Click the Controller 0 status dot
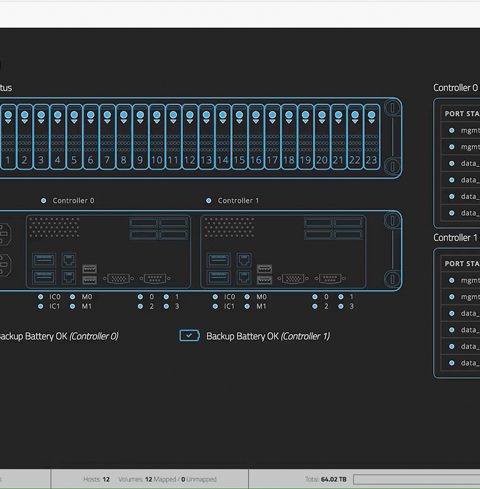480x489 pixels. click(x=43, y=200)
